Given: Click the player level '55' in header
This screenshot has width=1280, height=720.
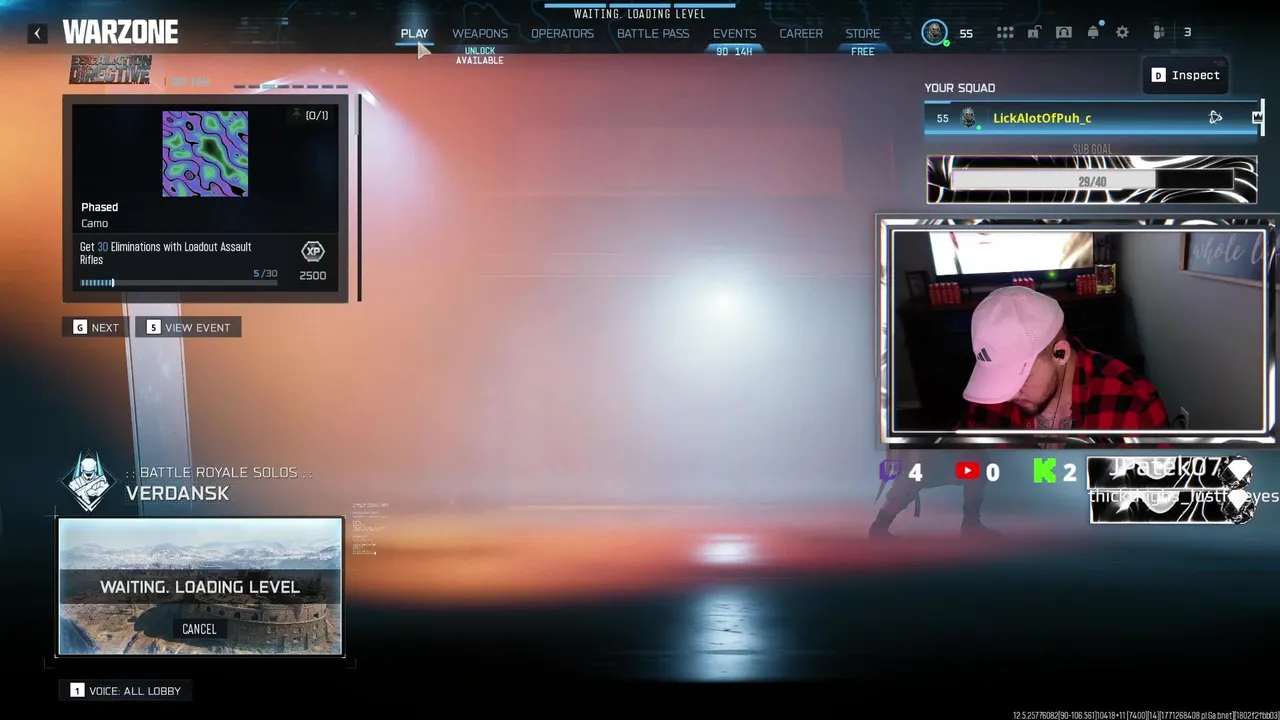Looking at the screenshot, I should pos(966,33).
